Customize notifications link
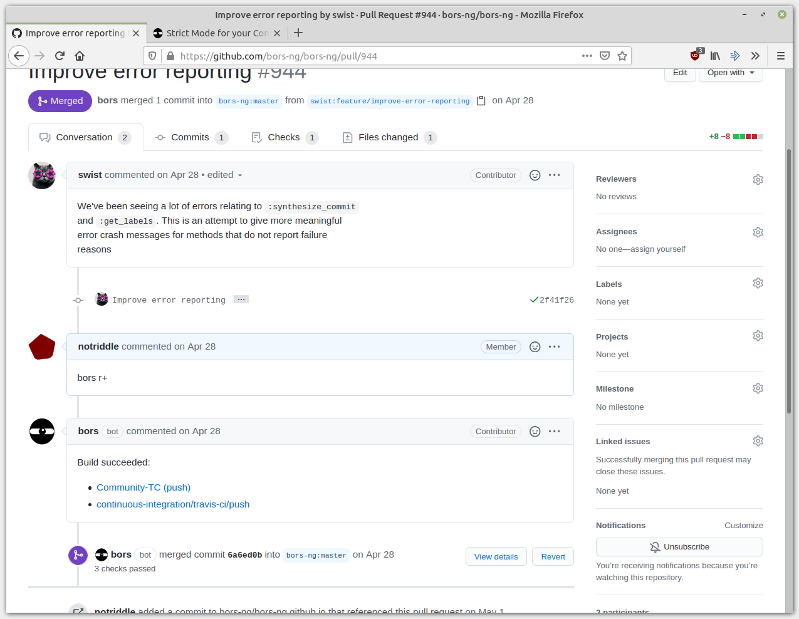 click(743, 525)
